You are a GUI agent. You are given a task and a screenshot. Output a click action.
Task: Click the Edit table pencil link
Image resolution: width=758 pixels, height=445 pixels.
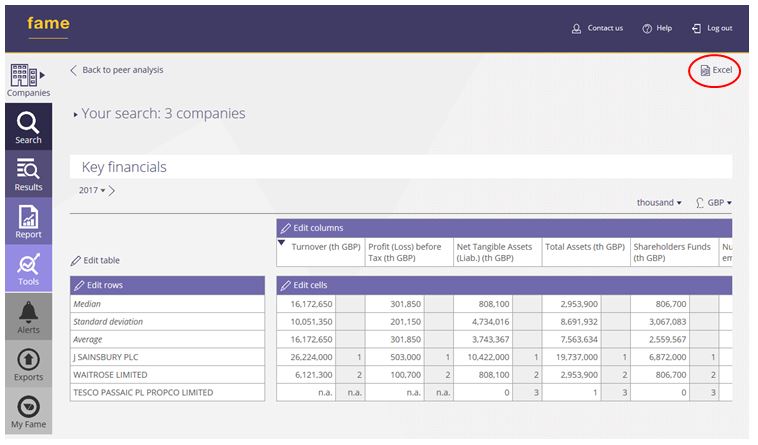(96, 260)
